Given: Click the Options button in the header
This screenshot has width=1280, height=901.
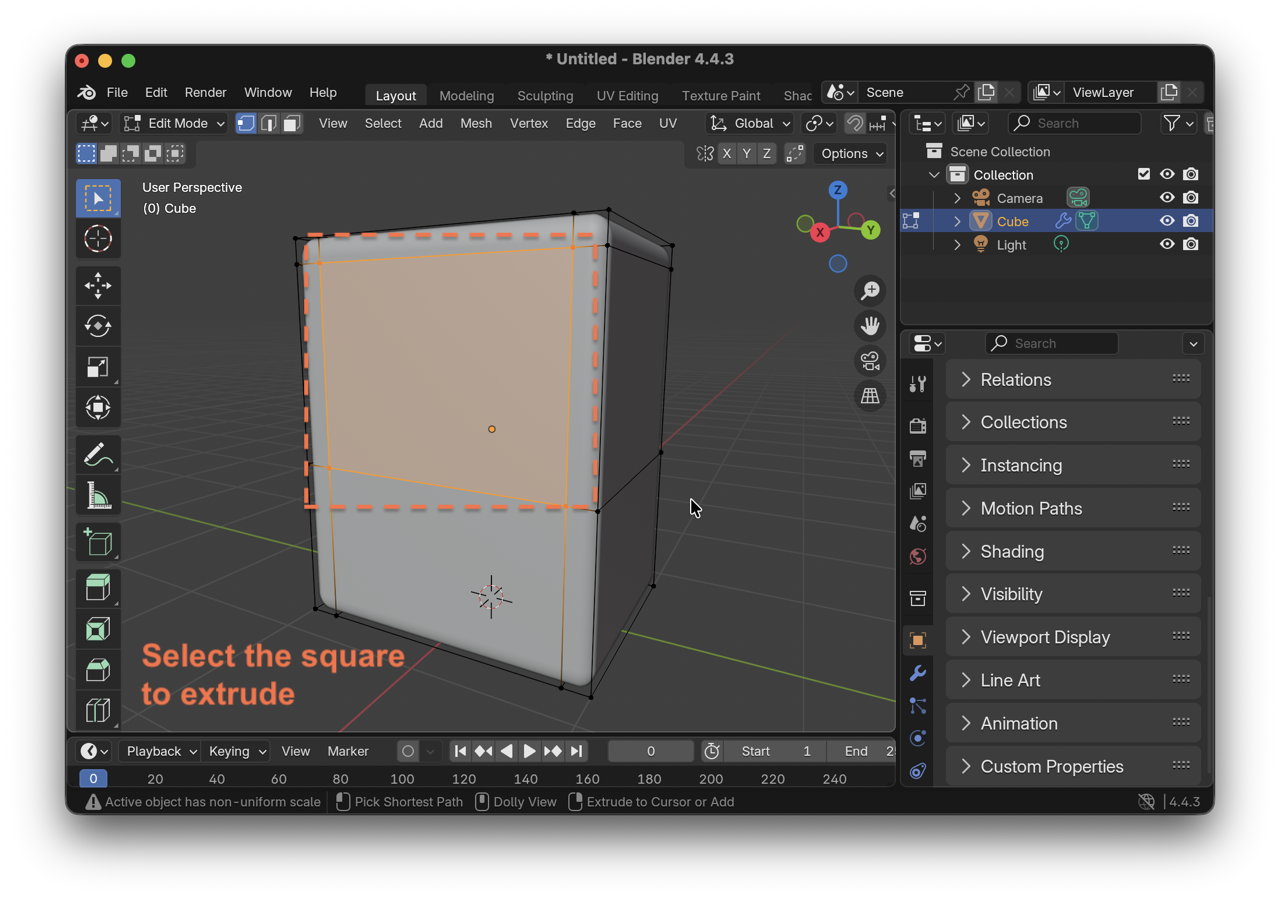Looking at the screenshot, I should [x=849, y=153].
